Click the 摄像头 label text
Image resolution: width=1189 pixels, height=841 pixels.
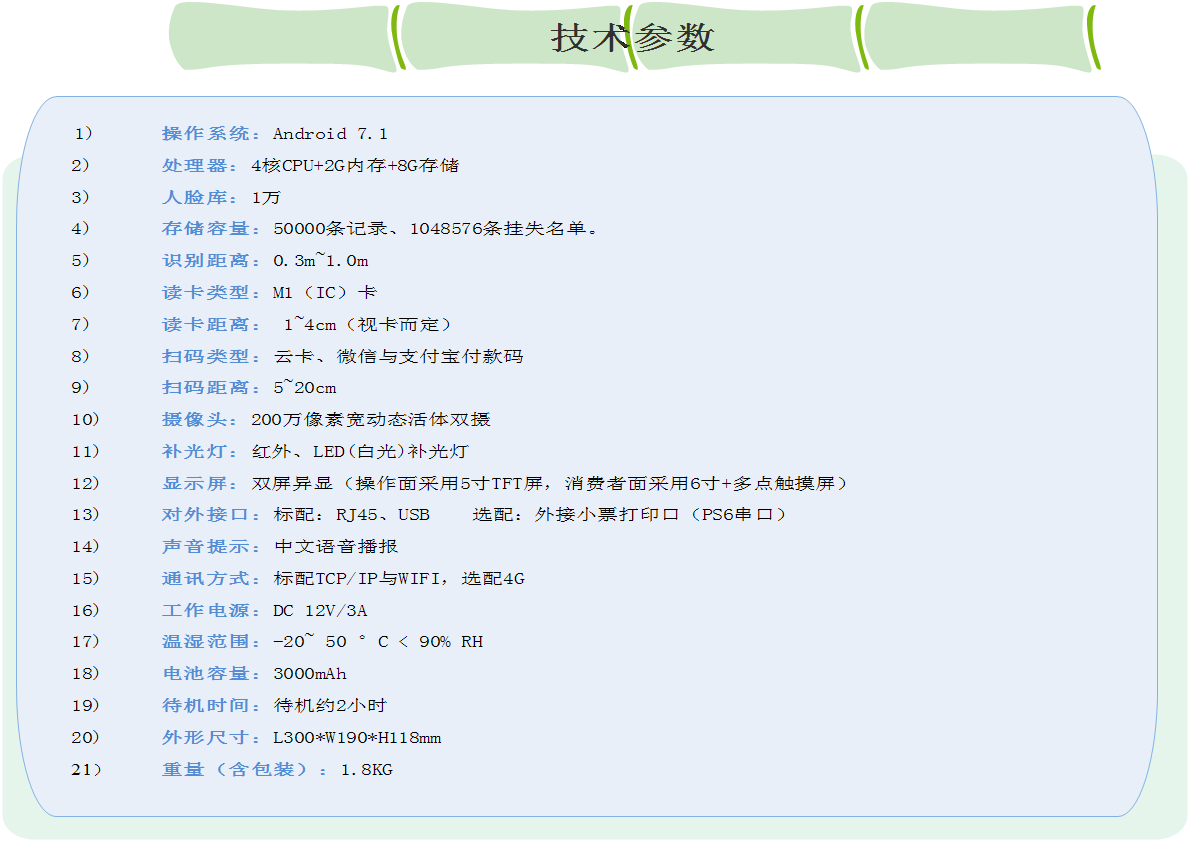pyautogui.click(x=194, y=419)
